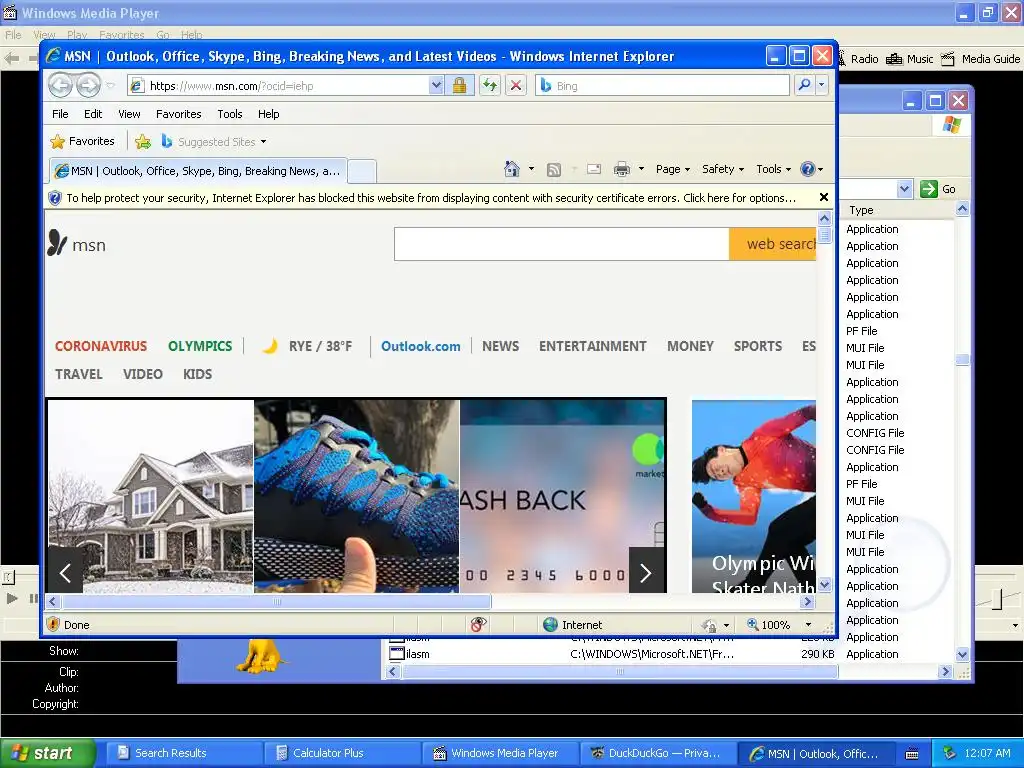Open the Edit menu in Internet Explorer

[93, 114]
